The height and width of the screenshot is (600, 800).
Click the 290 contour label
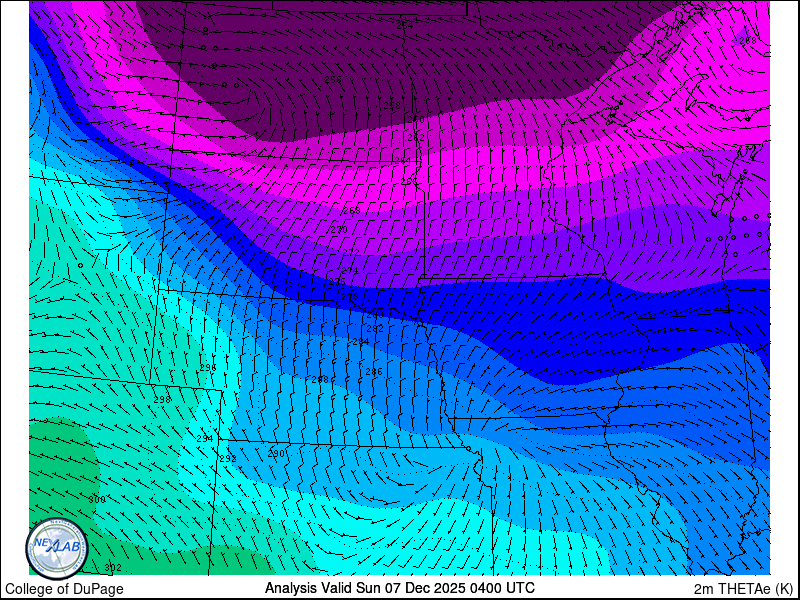(276, 454)
